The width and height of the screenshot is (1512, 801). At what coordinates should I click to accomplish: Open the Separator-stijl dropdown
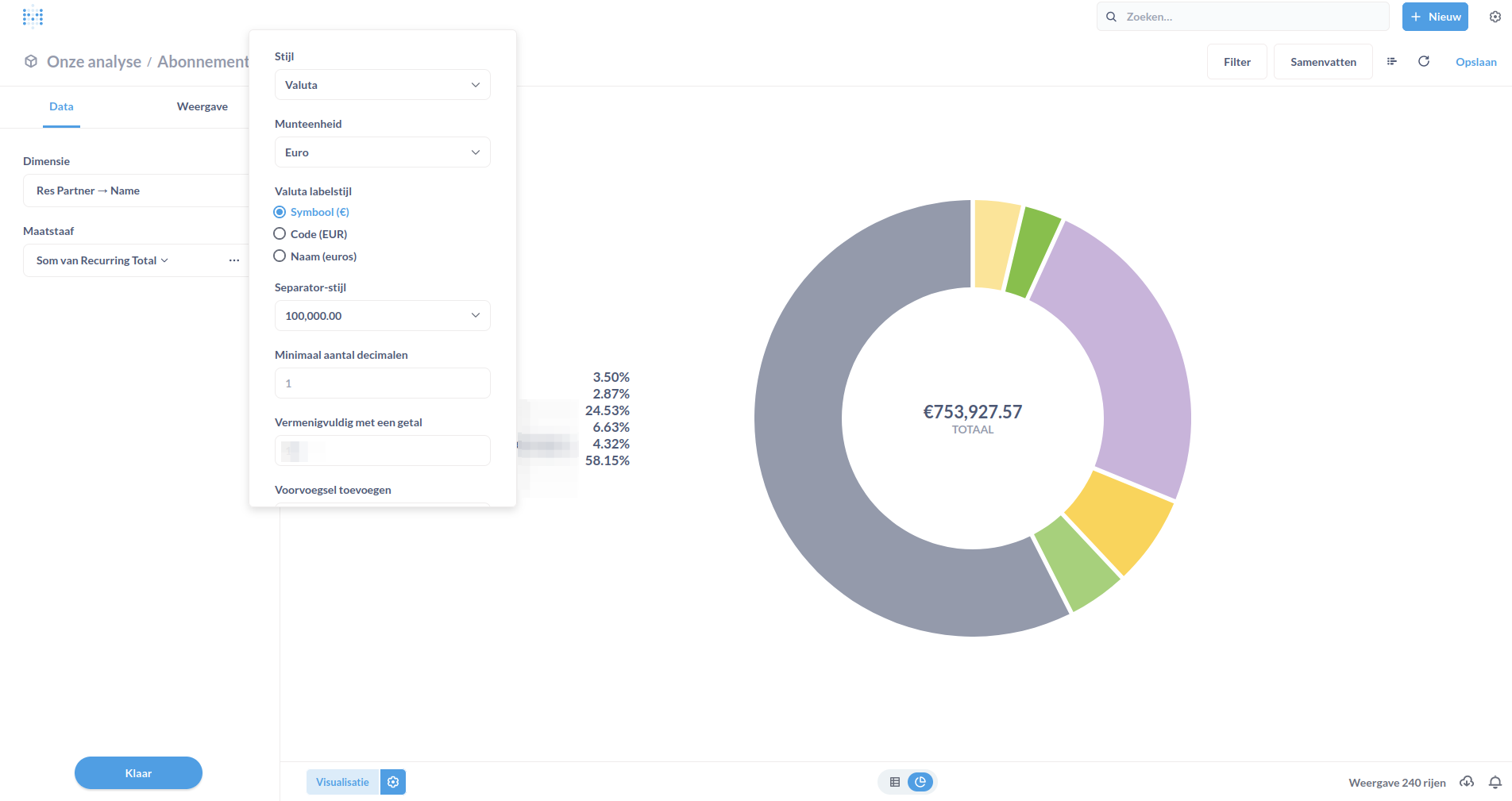pyautogui.click(x=382, y=315)
